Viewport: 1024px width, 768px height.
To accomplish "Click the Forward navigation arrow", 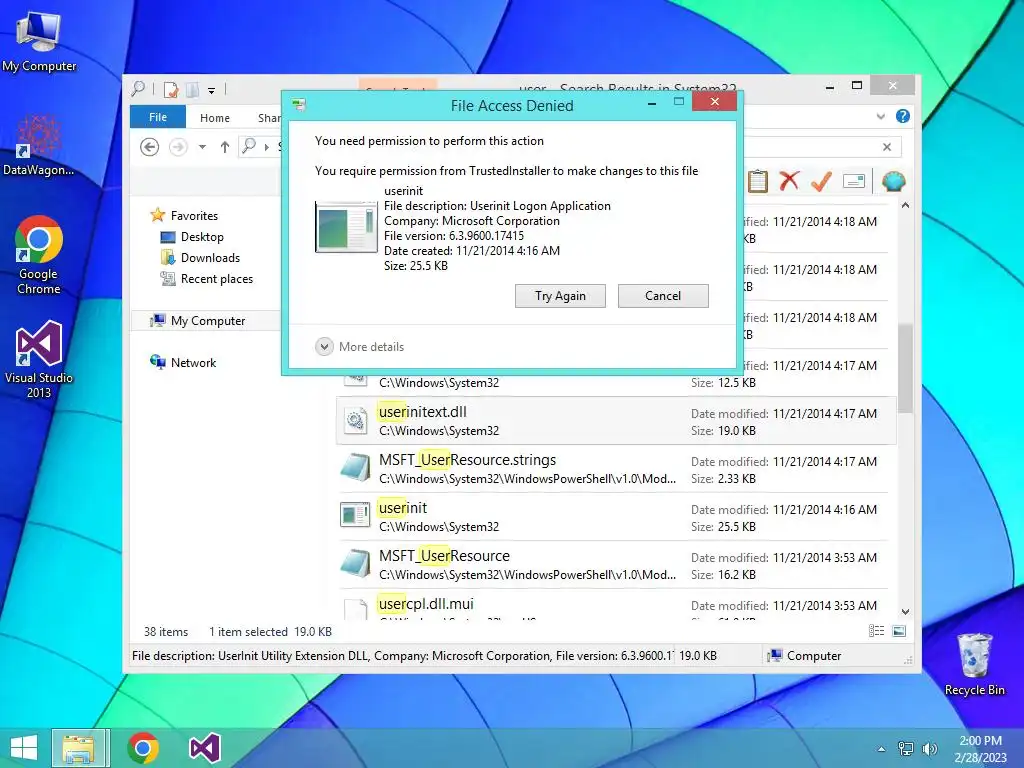I will [x=178, y=147].
